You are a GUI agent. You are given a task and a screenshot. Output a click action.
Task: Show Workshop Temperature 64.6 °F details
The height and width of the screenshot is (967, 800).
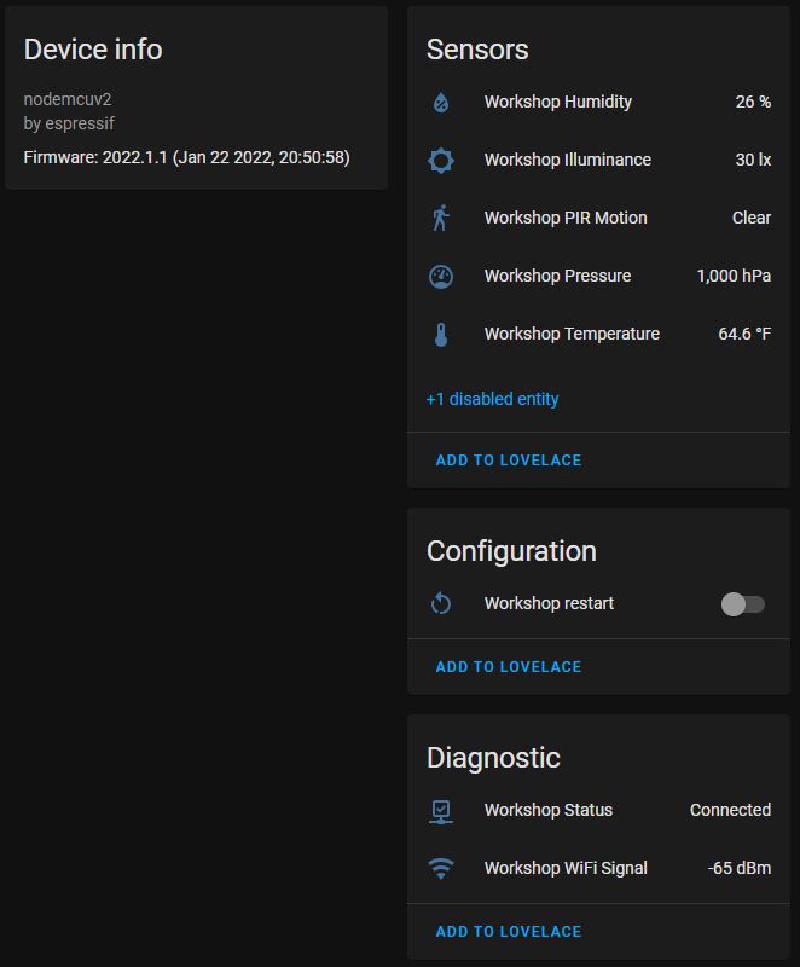click(x=744, y=334)
